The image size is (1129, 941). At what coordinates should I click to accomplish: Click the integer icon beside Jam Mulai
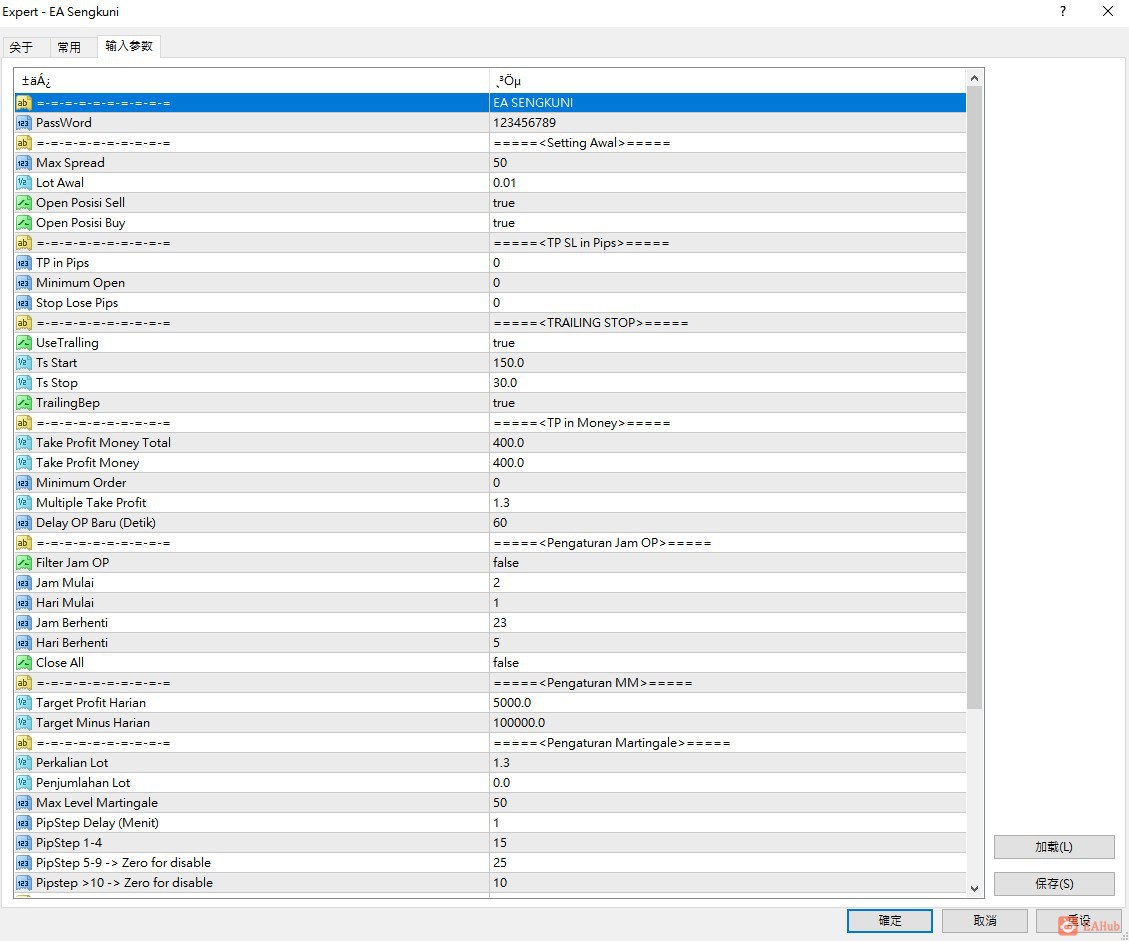click(24, 583)
